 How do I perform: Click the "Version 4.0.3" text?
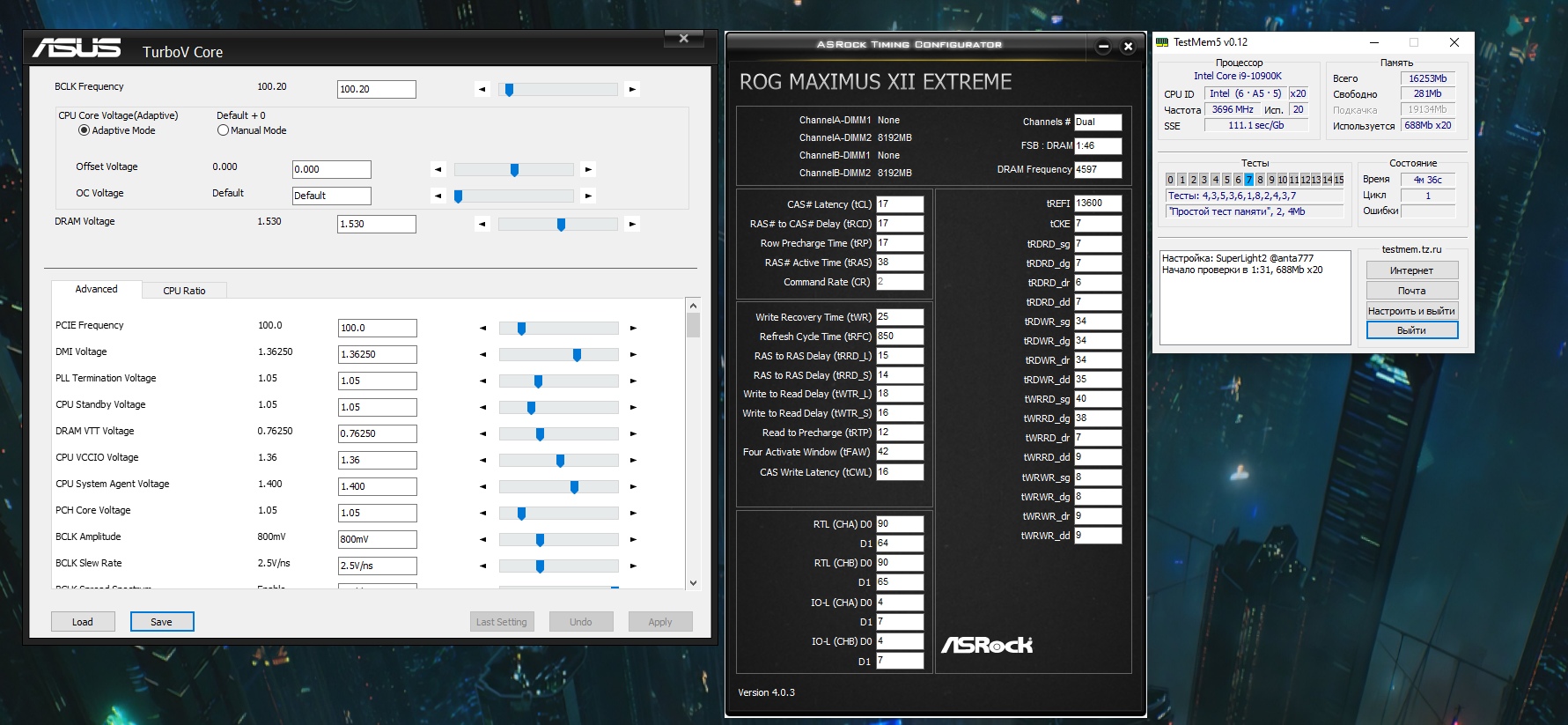[766, 692]
